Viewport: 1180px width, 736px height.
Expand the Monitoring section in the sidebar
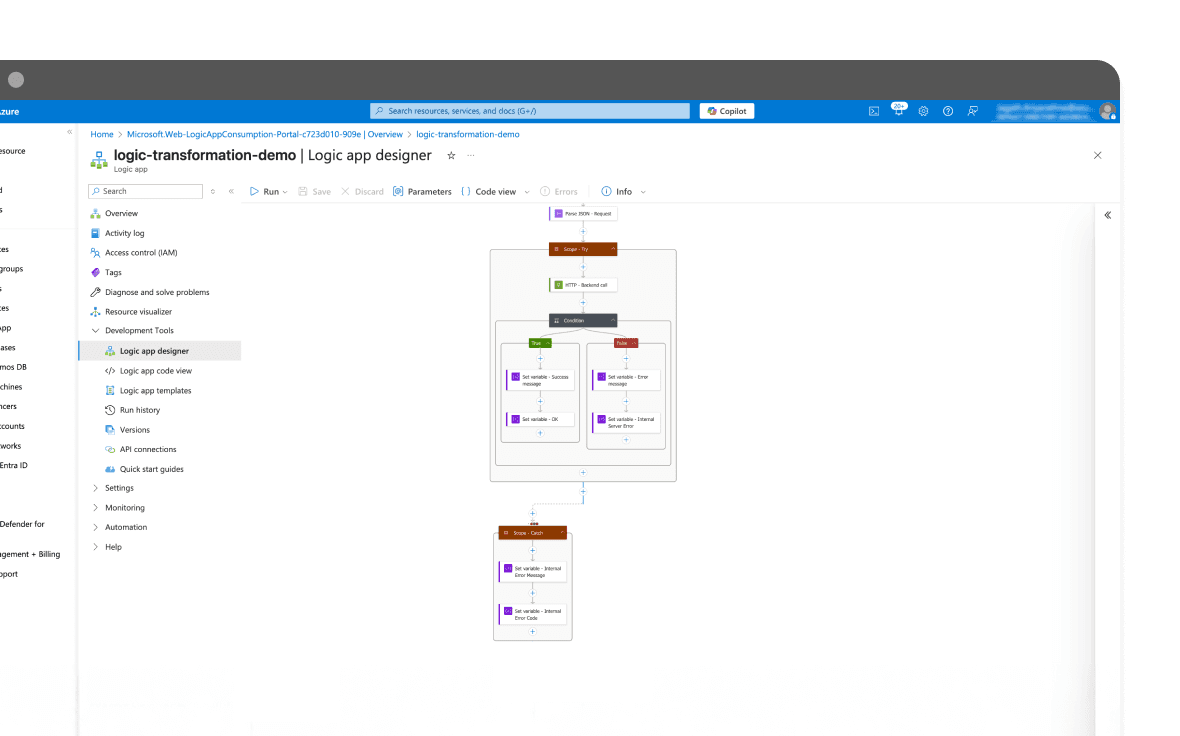click(x=125, y=507)
